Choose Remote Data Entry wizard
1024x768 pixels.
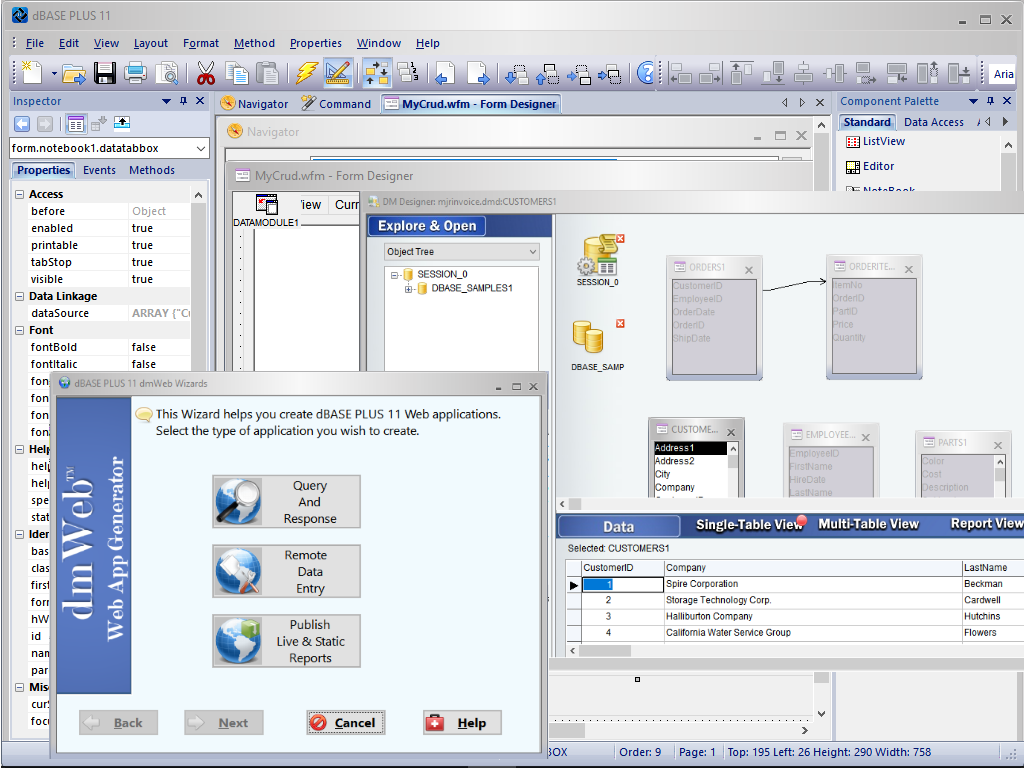(x=286, y=571)
